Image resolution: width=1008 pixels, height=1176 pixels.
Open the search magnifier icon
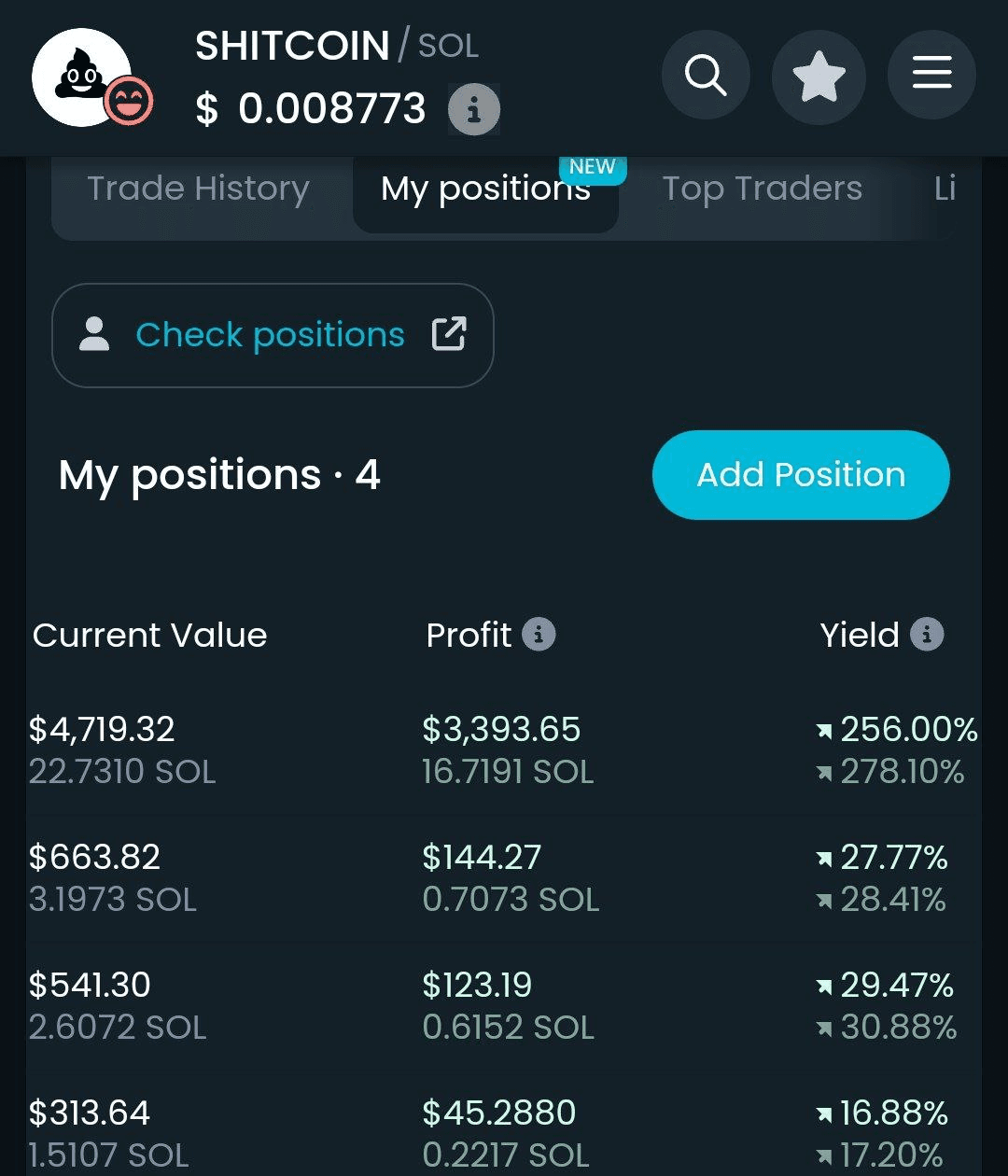tap(706, 75)
